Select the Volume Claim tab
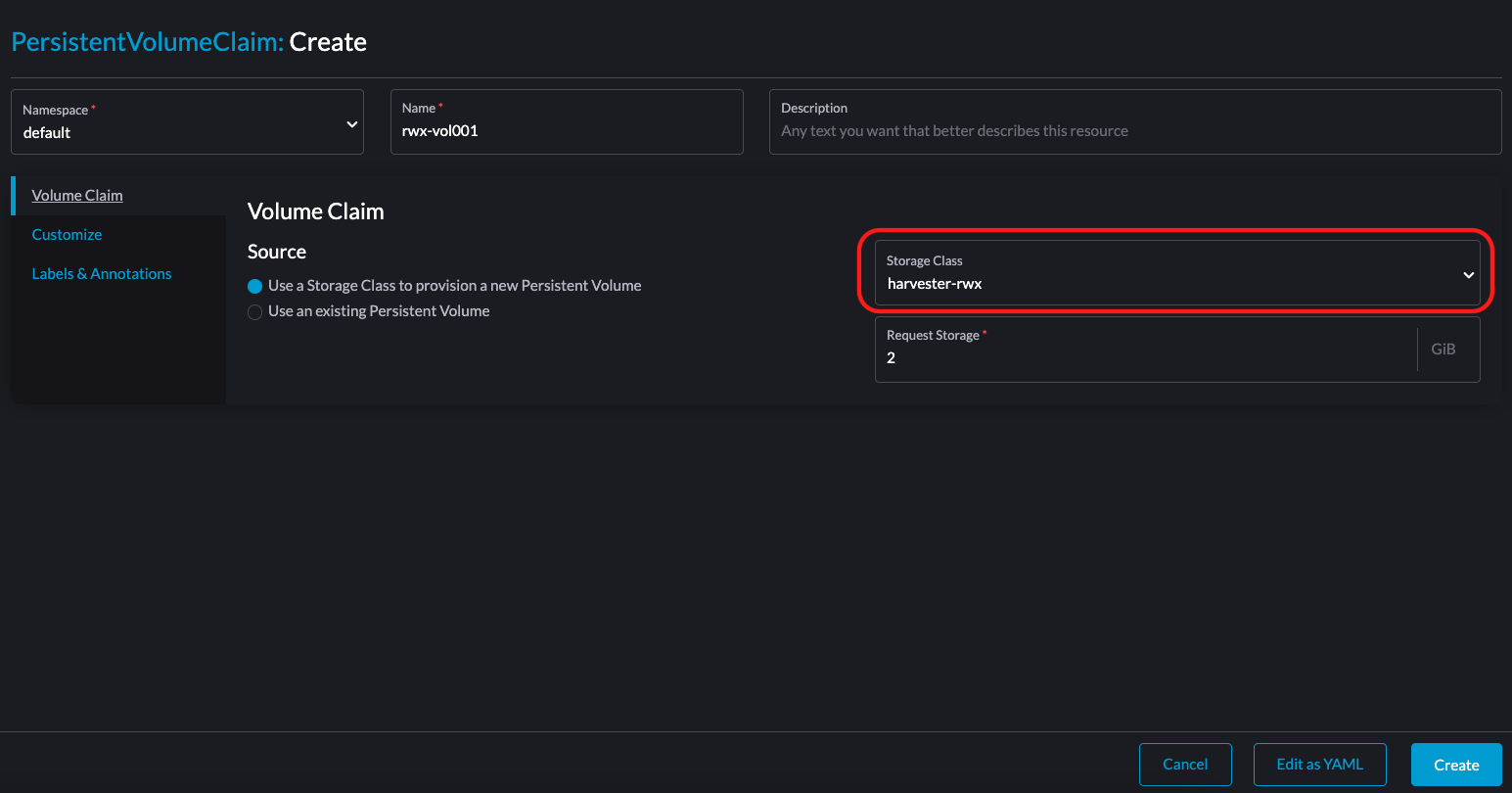The width and height of the screenshot is (1512, 793). point(76,195)
